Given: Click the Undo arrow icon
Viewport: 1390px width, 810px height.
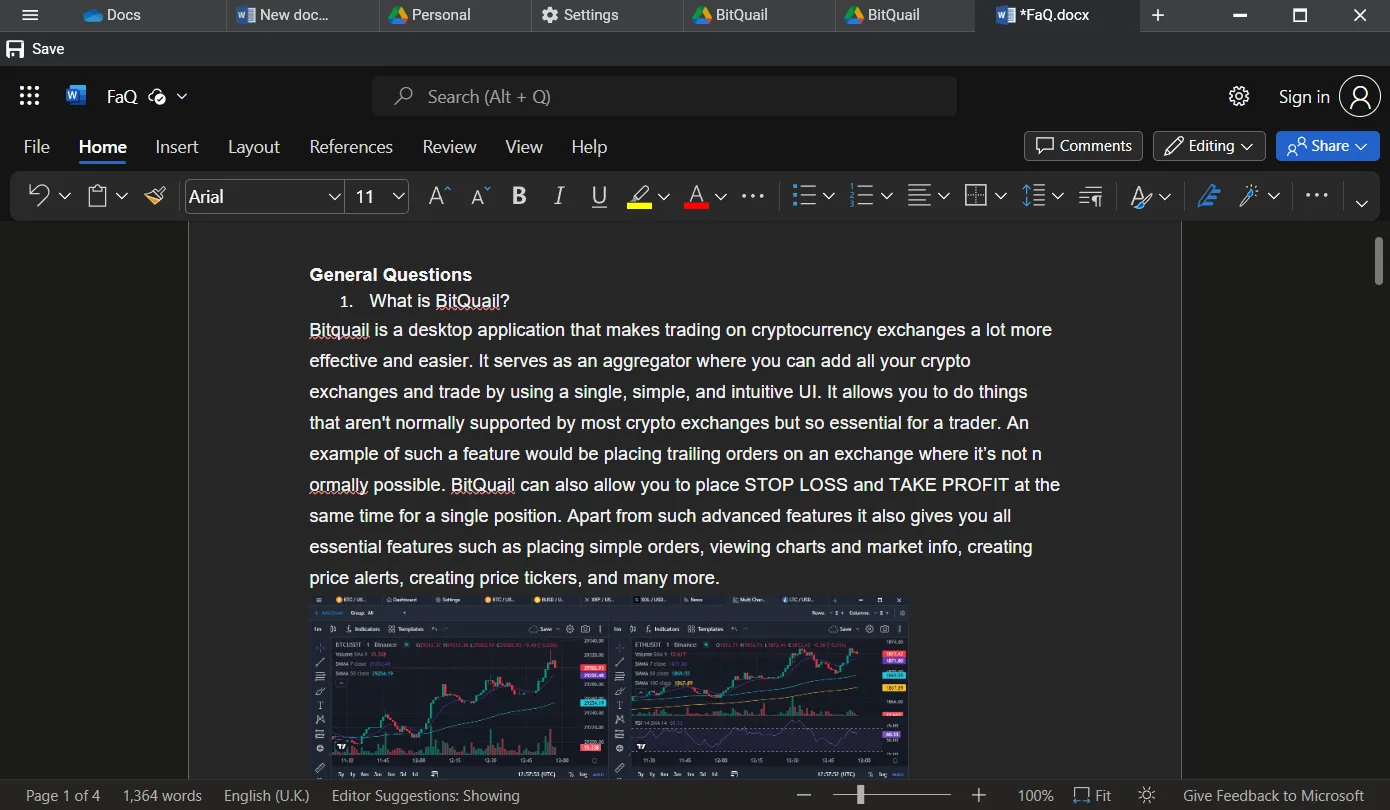Looking at the screenshot, I should [x=39, y=196].
